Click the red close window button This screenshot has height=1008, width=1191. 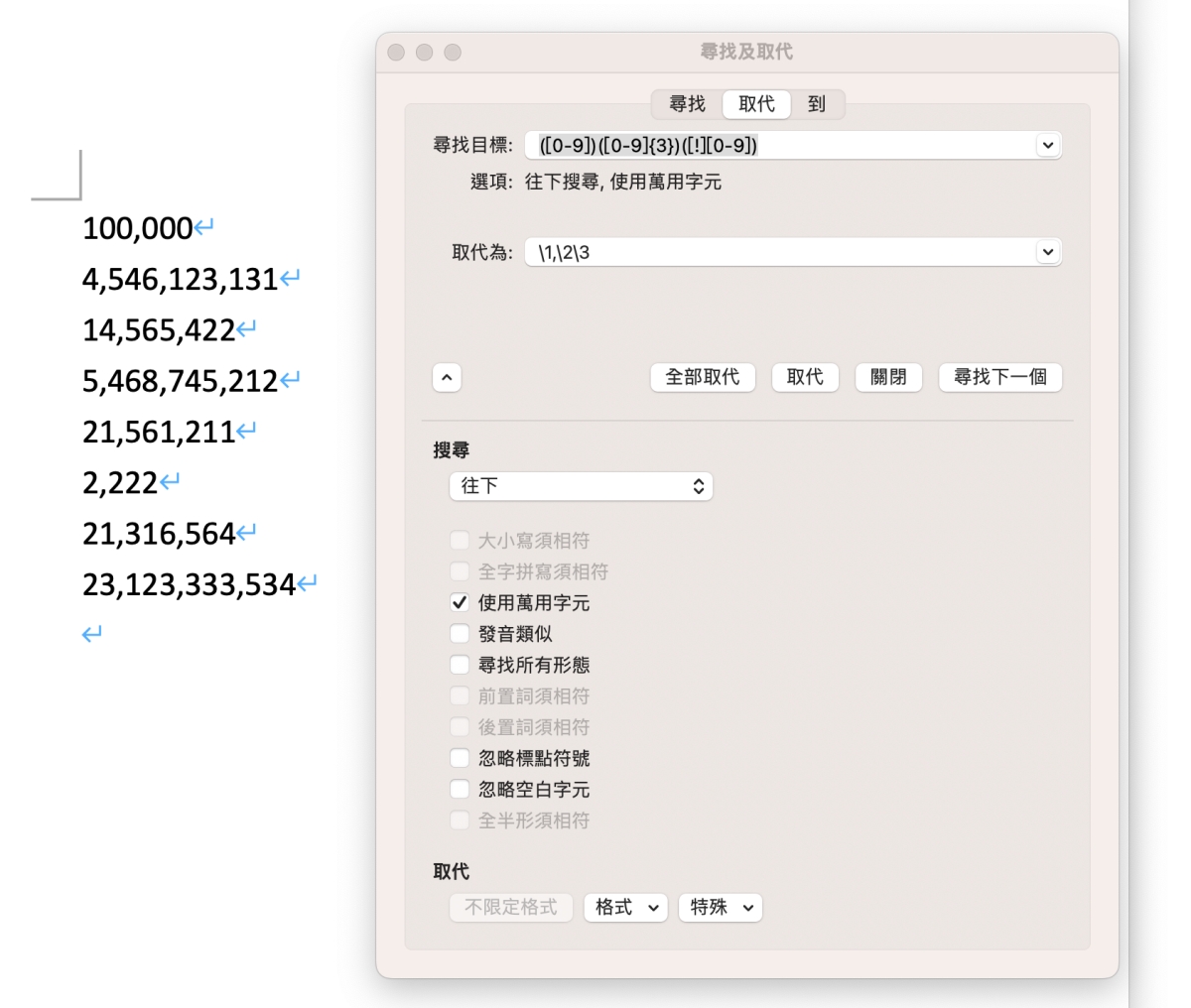click(x=396, y=53)
